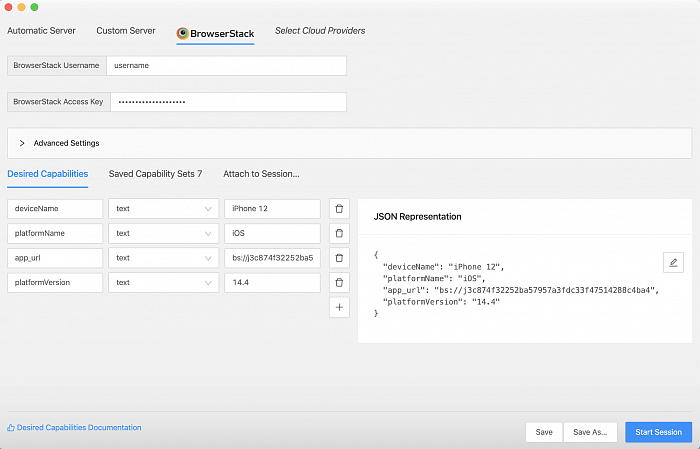Click the deviceName capability name field
This screenshot has width=700, height=449.
click(55, 209)
